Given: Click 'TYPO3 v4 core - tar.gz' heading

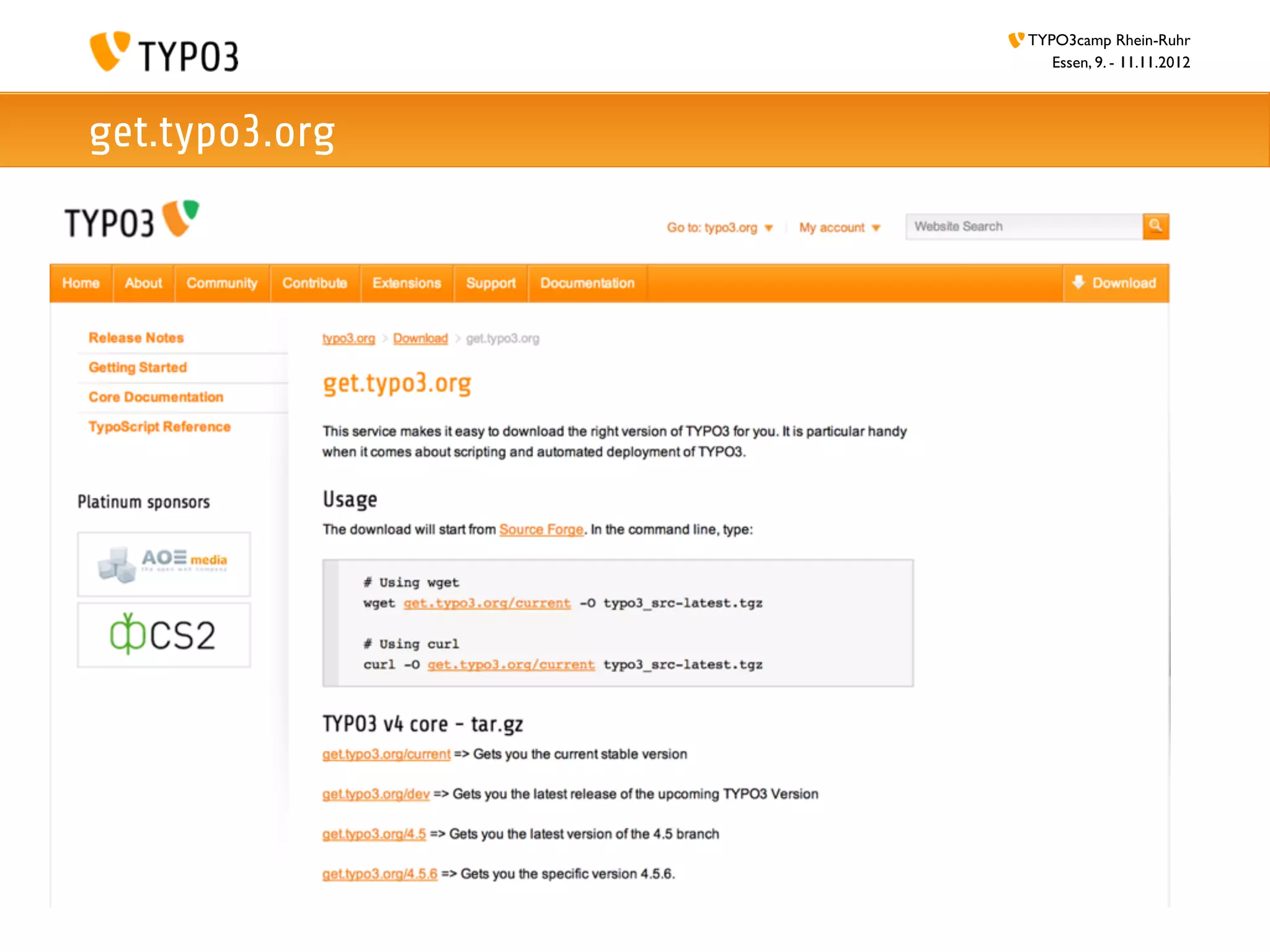Looking at the screenshot, I should click(422, 724).
